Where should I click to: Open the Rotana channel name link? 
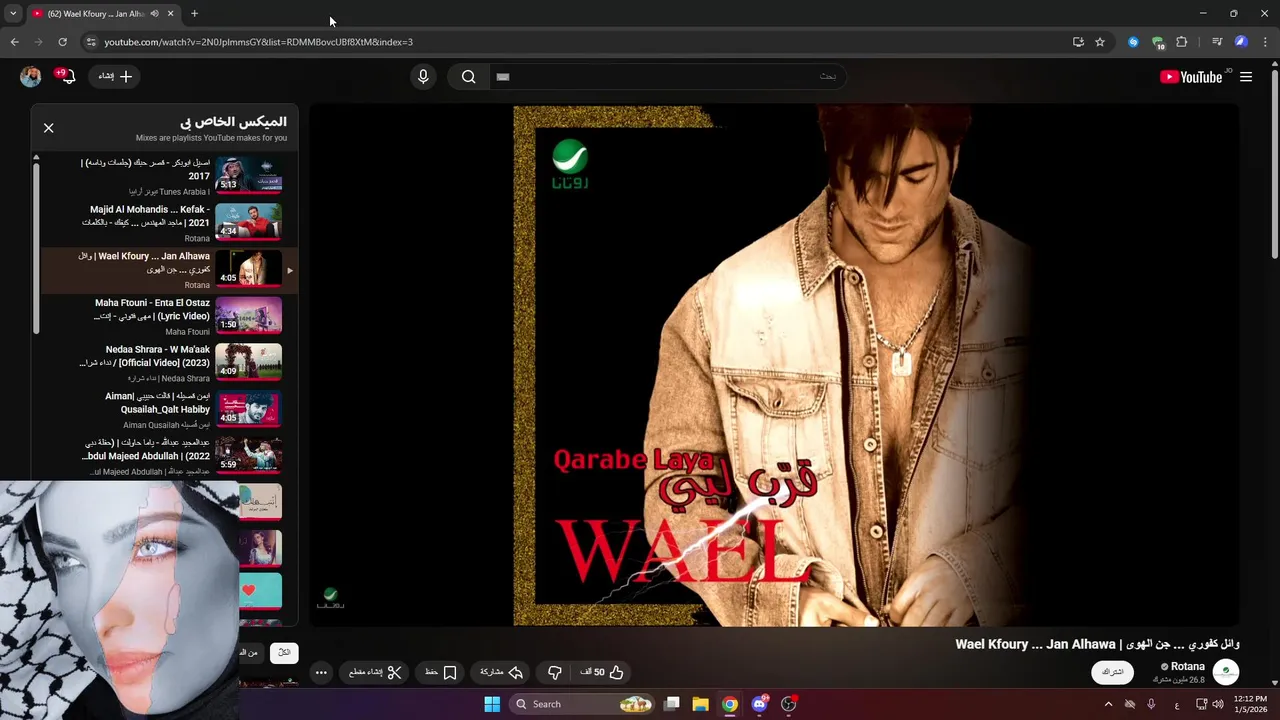coord(1187,666)
